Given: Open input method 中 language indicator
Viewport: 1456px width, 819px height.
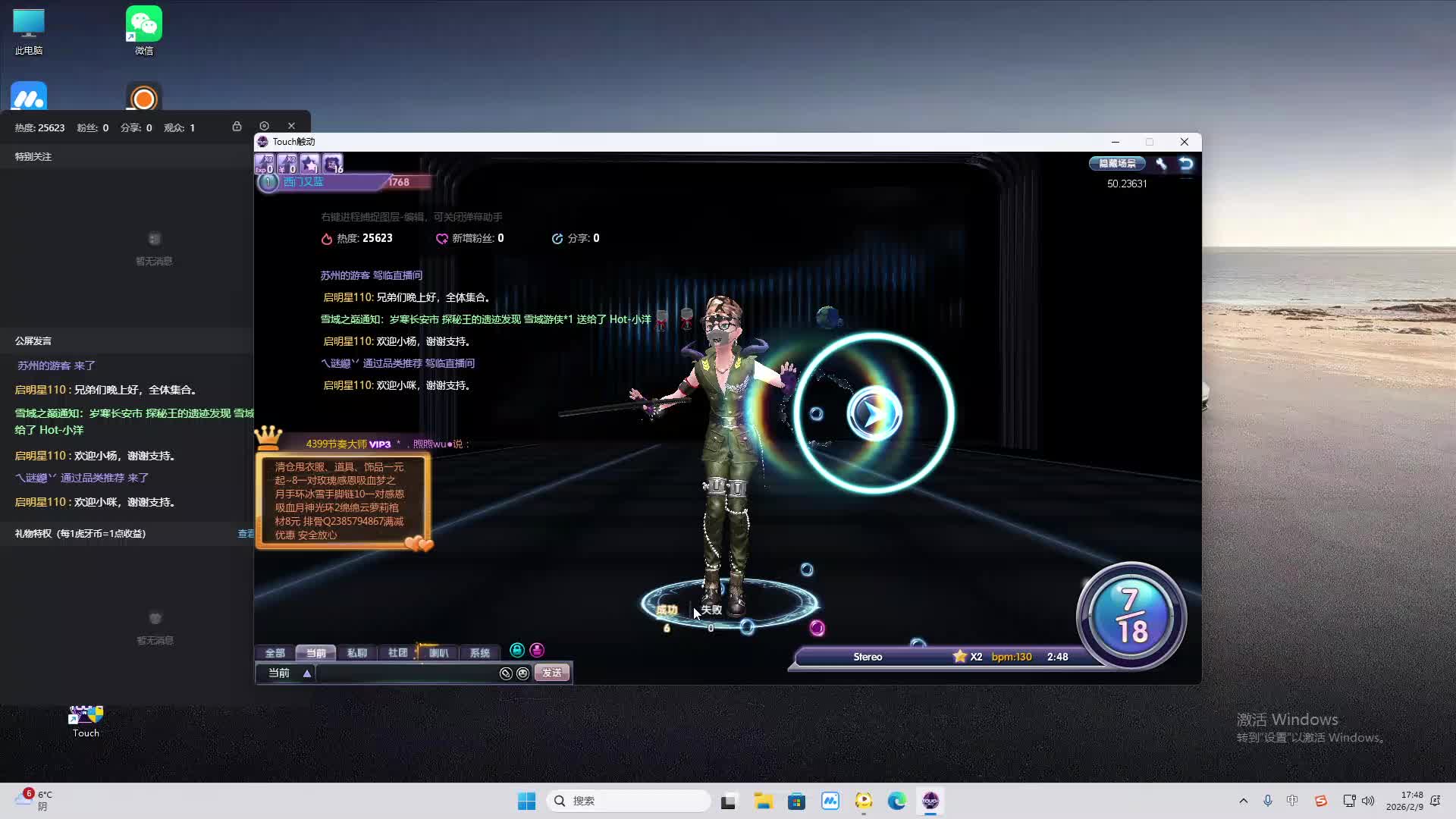Looking at the screenshot, I should pyautogui.click(x=1292, y=801).
